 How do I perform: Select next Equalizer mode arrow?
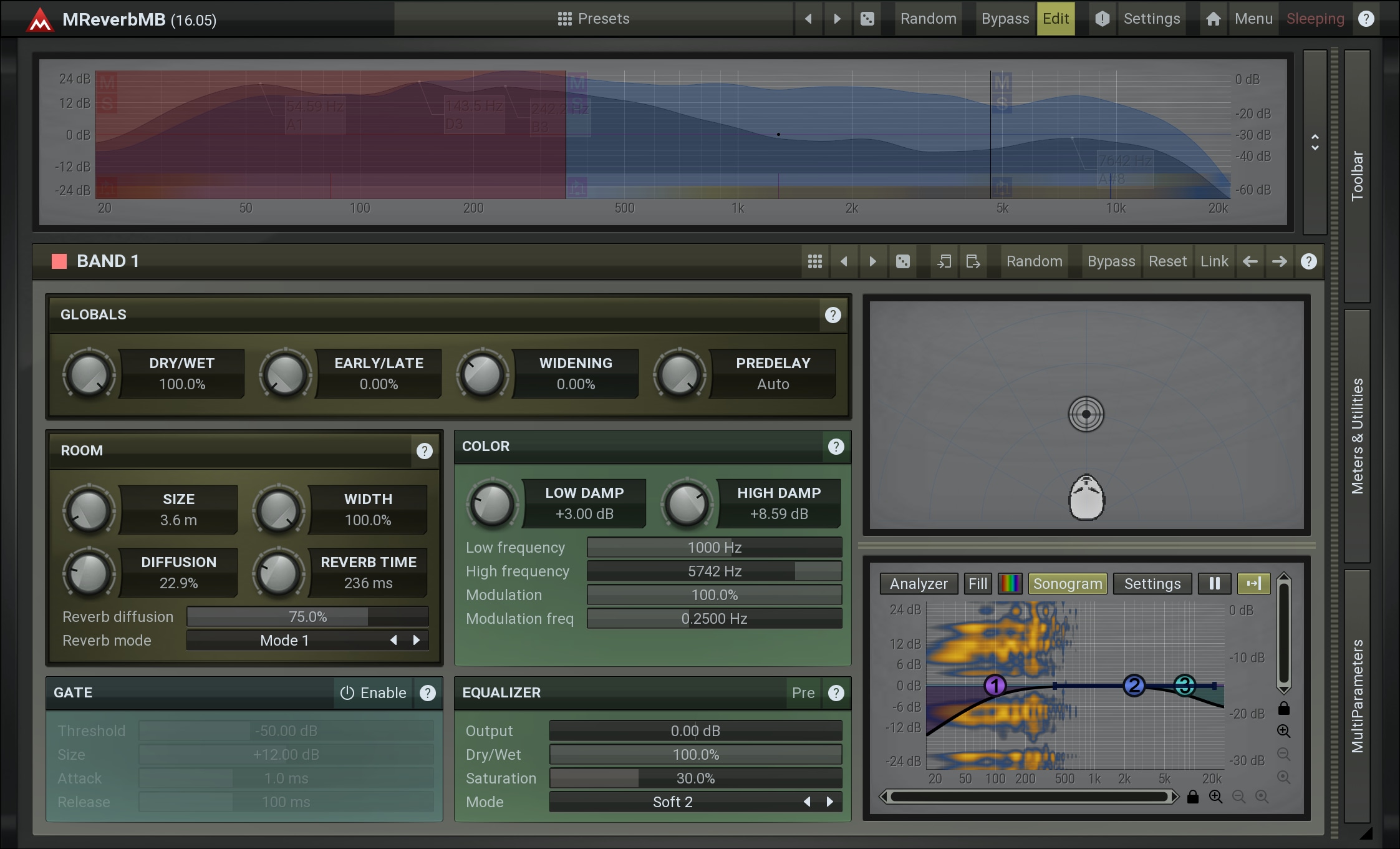tap(829, 802)
